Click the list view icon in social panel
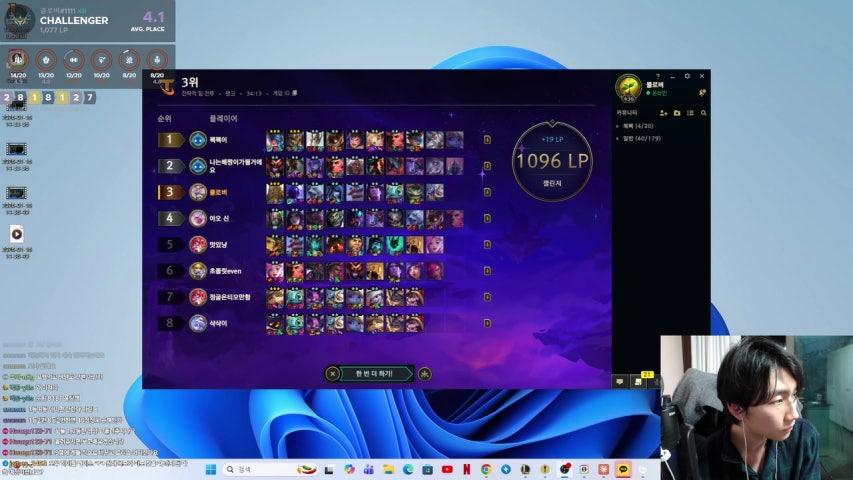Viewport: 853px width, 480px height. click(690, 113)
